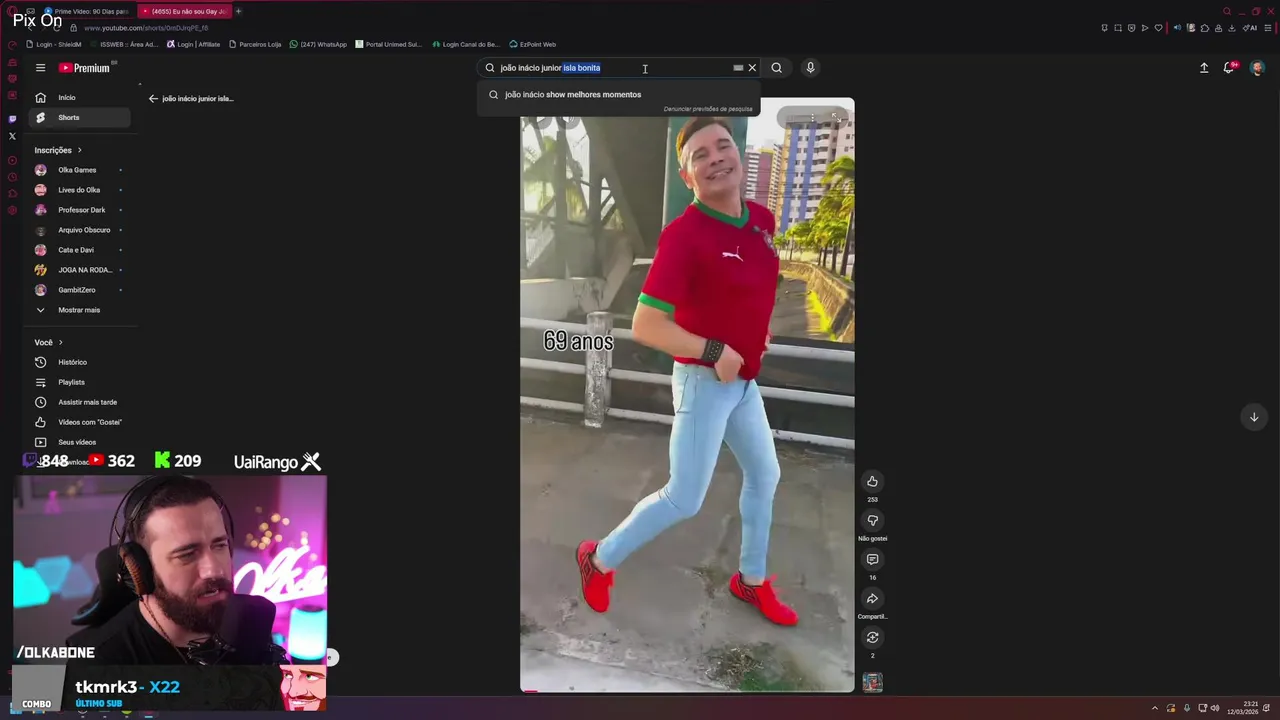The image size is (1280, 720).
Task: Open 'EzPoint Web' bookmark
Action: tap(533, 44)
